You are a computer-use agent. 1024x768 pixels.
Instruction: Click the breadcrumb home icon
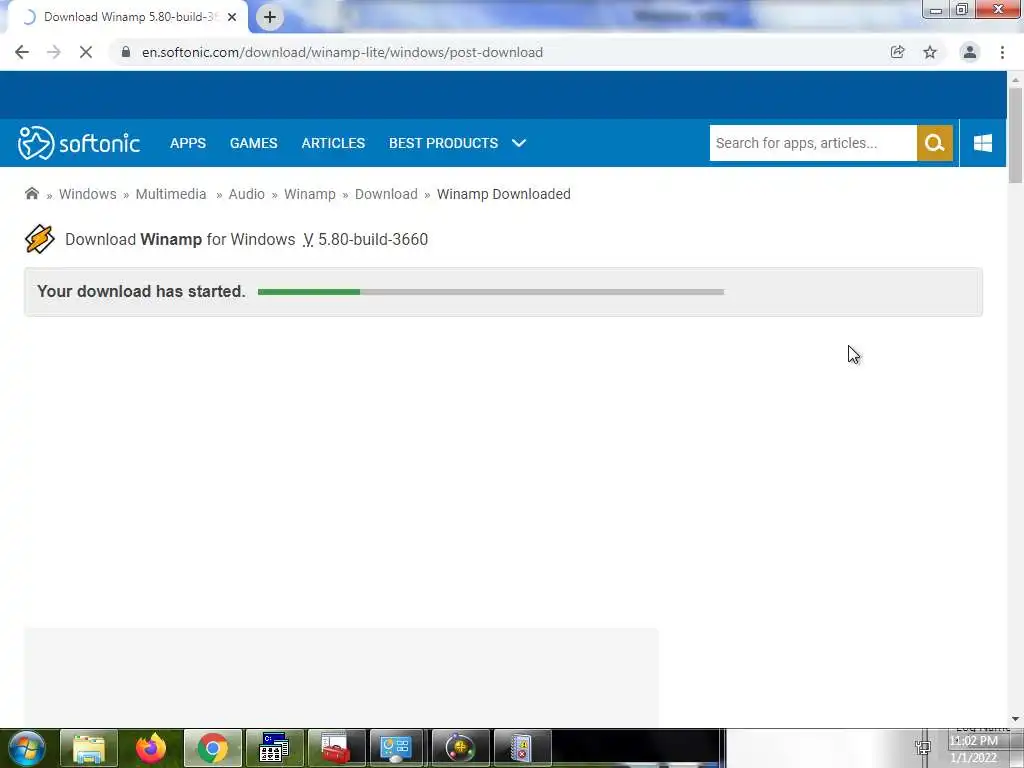pos(31,193)
